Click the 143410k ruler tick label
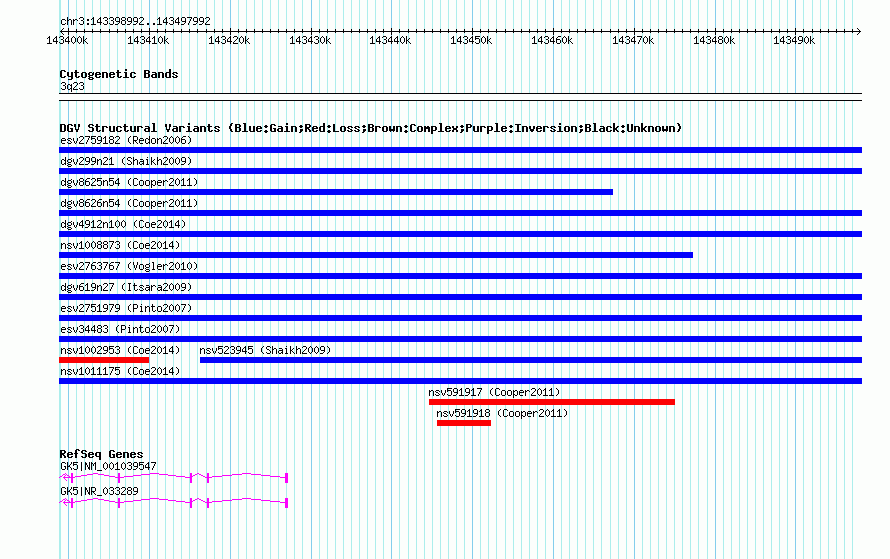Image resolution: width=890 pixels, height=559 pixels. pos(148,40)
